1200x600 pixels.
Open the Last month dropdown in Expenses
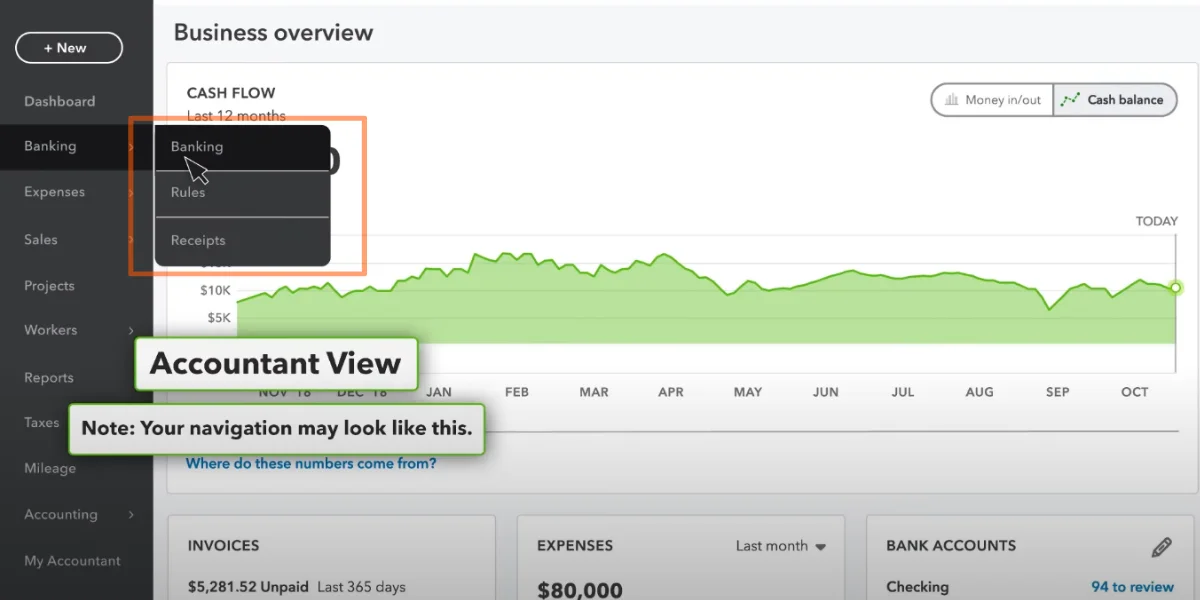point(781,546)
